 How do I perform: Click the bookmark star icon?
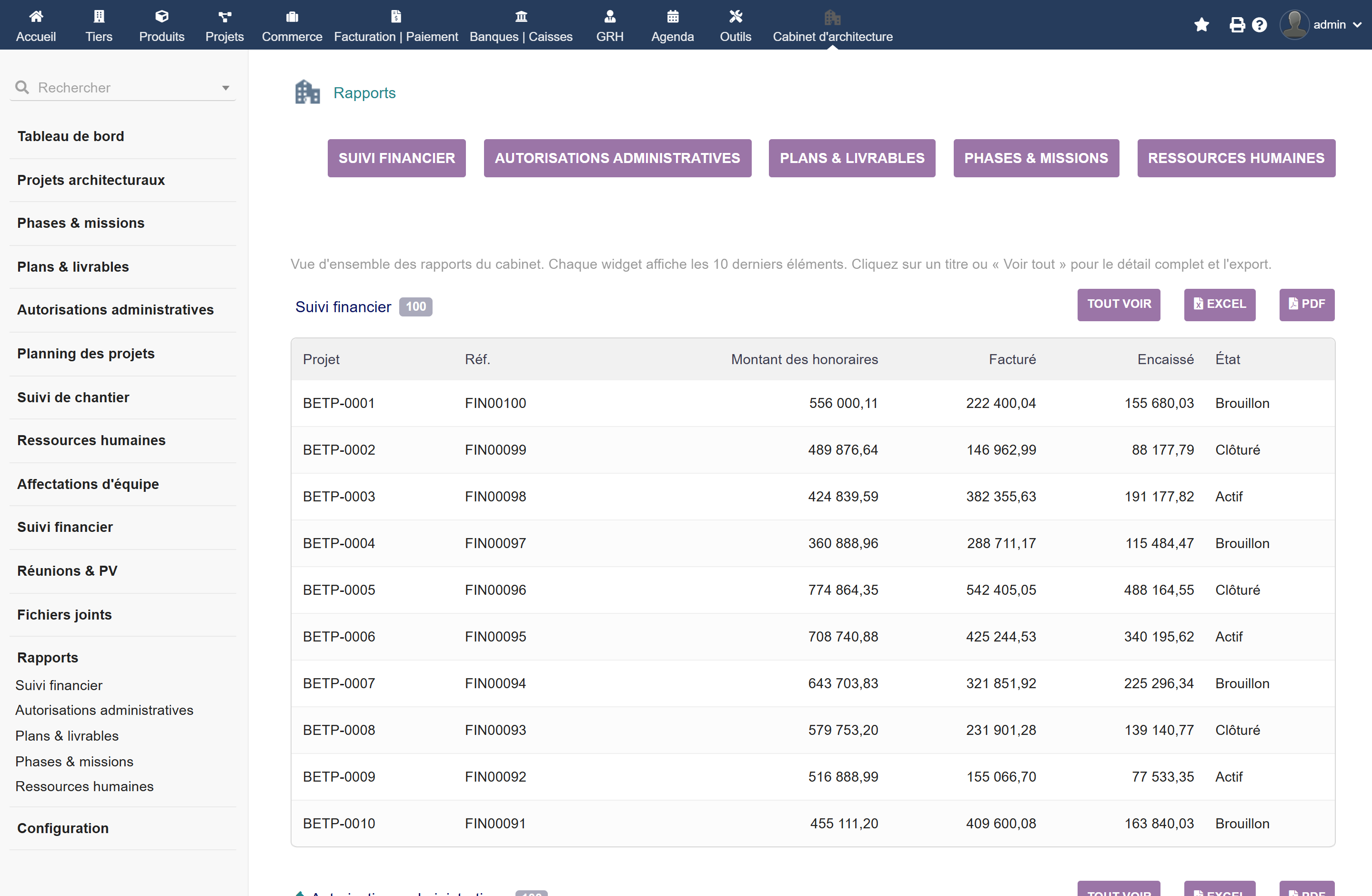point(1201,25)
